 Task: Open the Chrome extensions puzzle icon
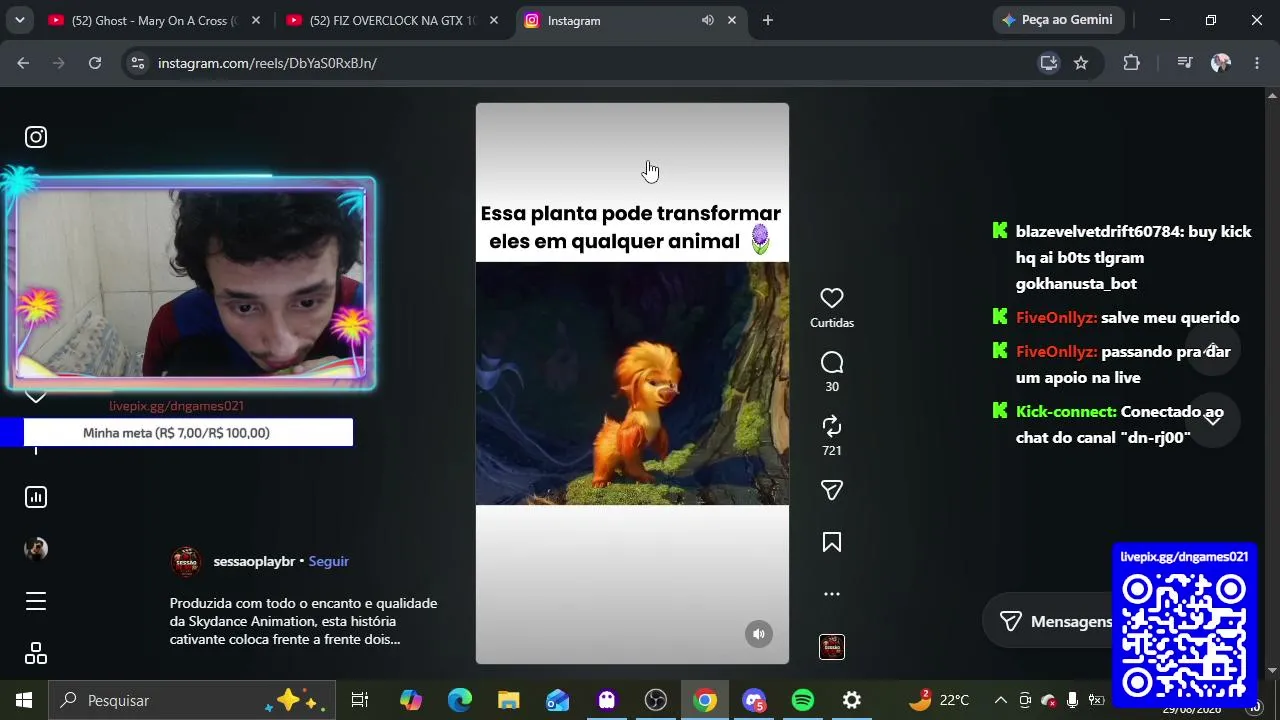[x=1132, y=63]
